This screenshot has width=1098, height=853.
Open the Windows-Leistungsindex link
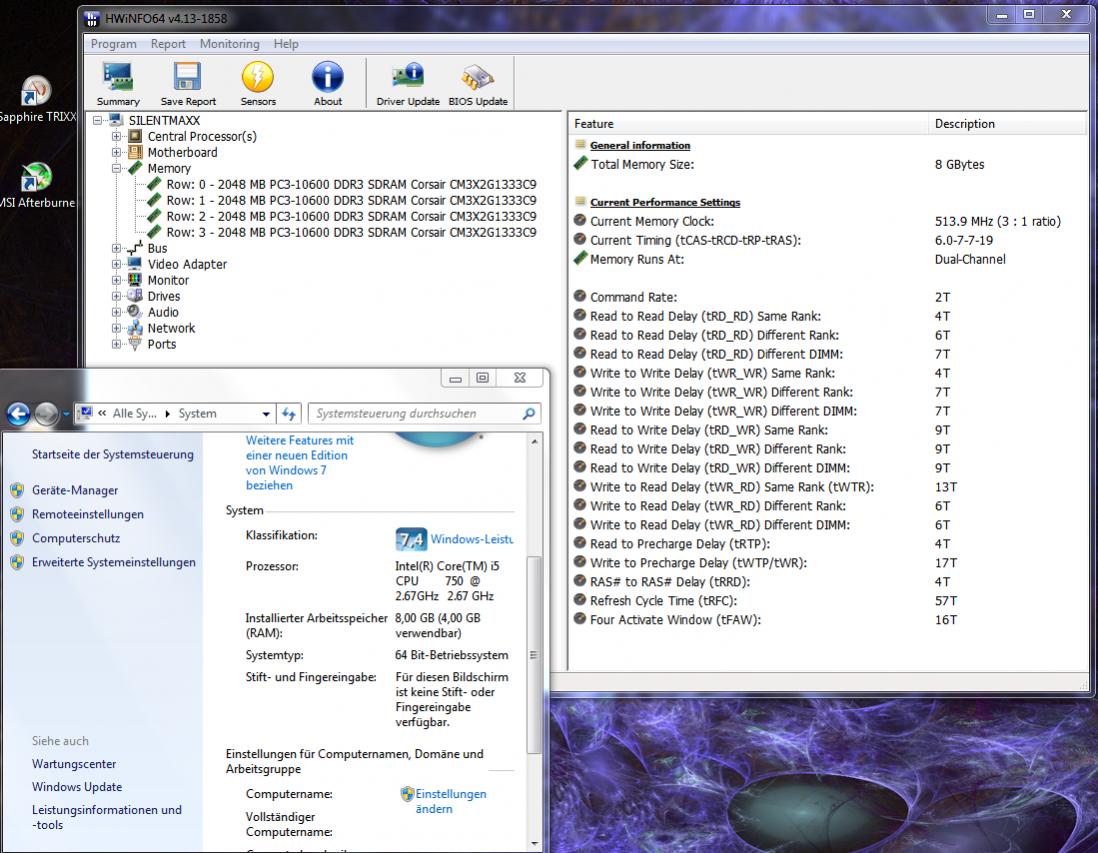(x=471, y=539)
